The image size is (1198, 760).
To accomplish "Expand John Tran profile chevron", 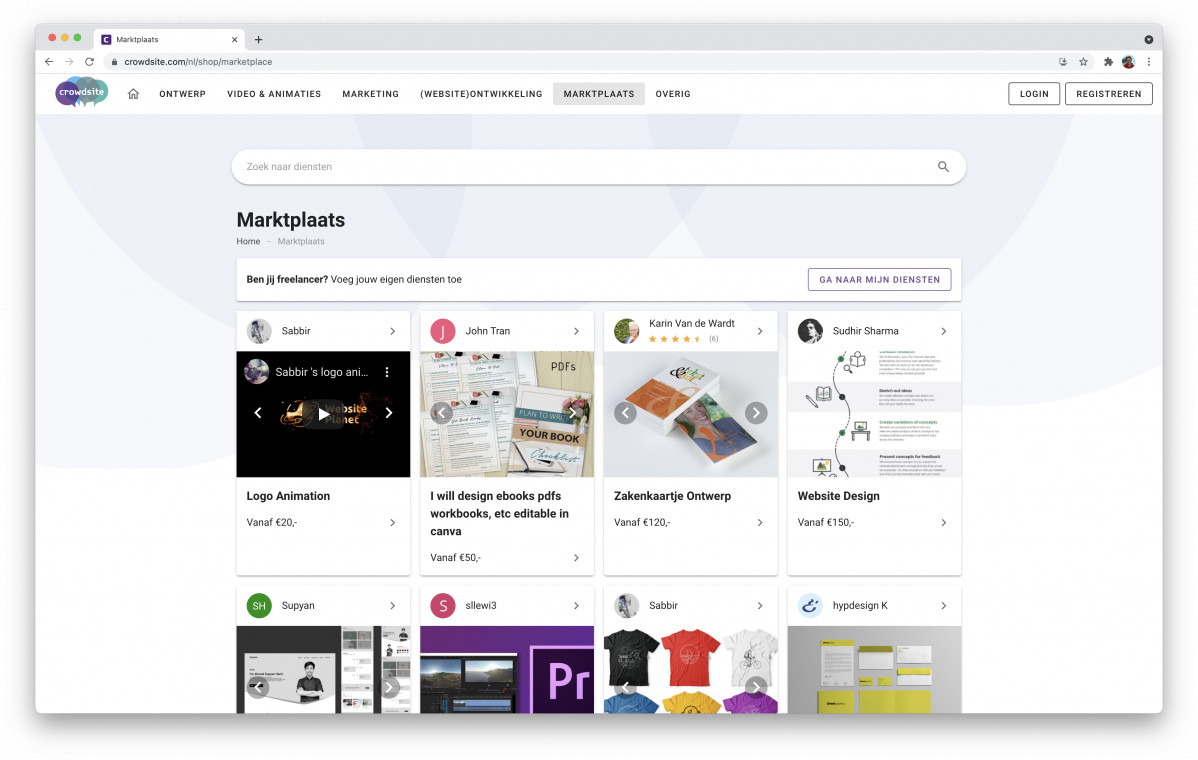I will [576, 331].
